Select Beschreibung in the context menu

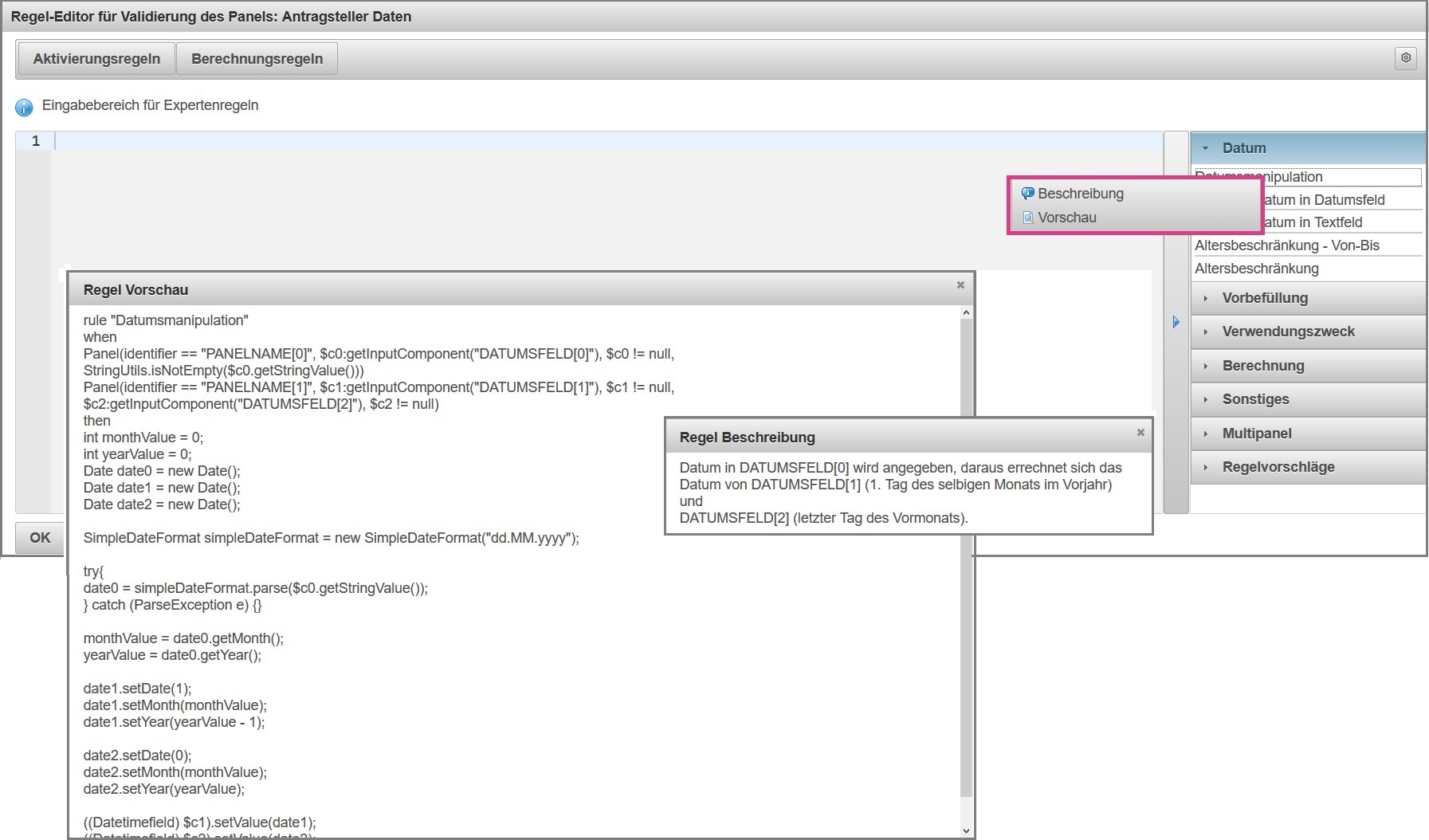pyautogui.click(x=1080, y=194)
